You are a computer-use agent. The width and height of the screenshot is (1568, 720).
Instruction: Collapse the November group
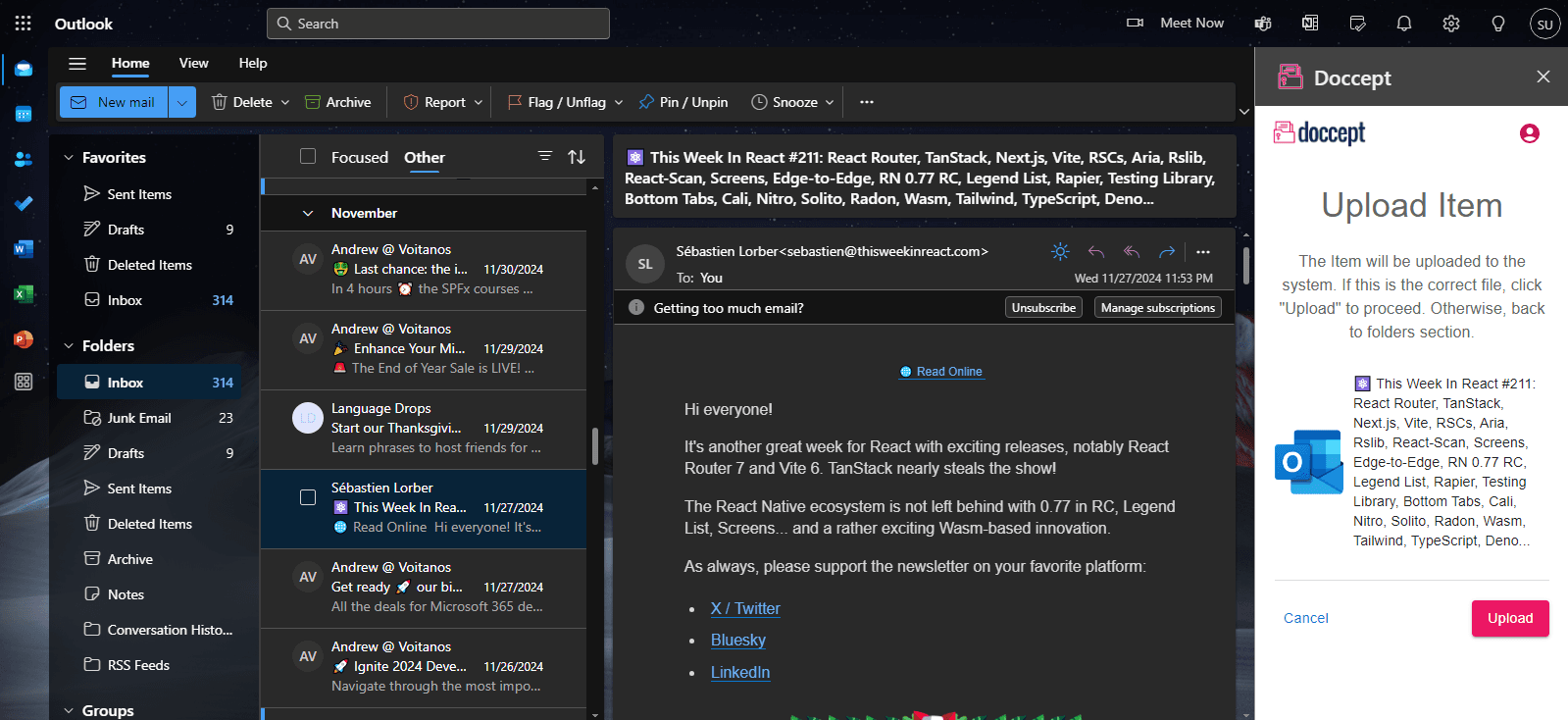[x=308, y=213]
